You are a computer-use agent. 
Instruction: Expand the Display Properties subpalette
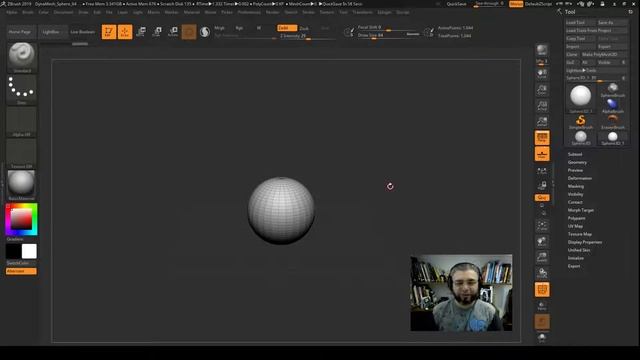(x=584, y=242)
